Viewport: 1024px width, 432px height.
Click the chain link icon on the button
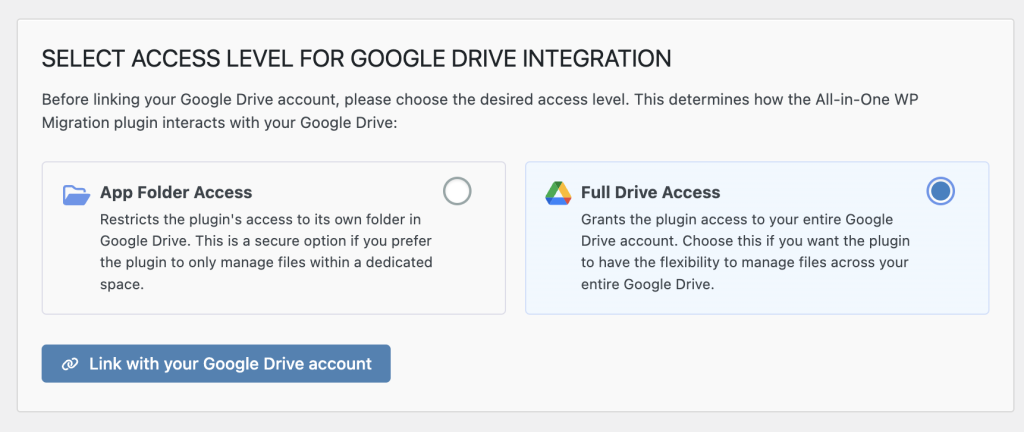69,364
